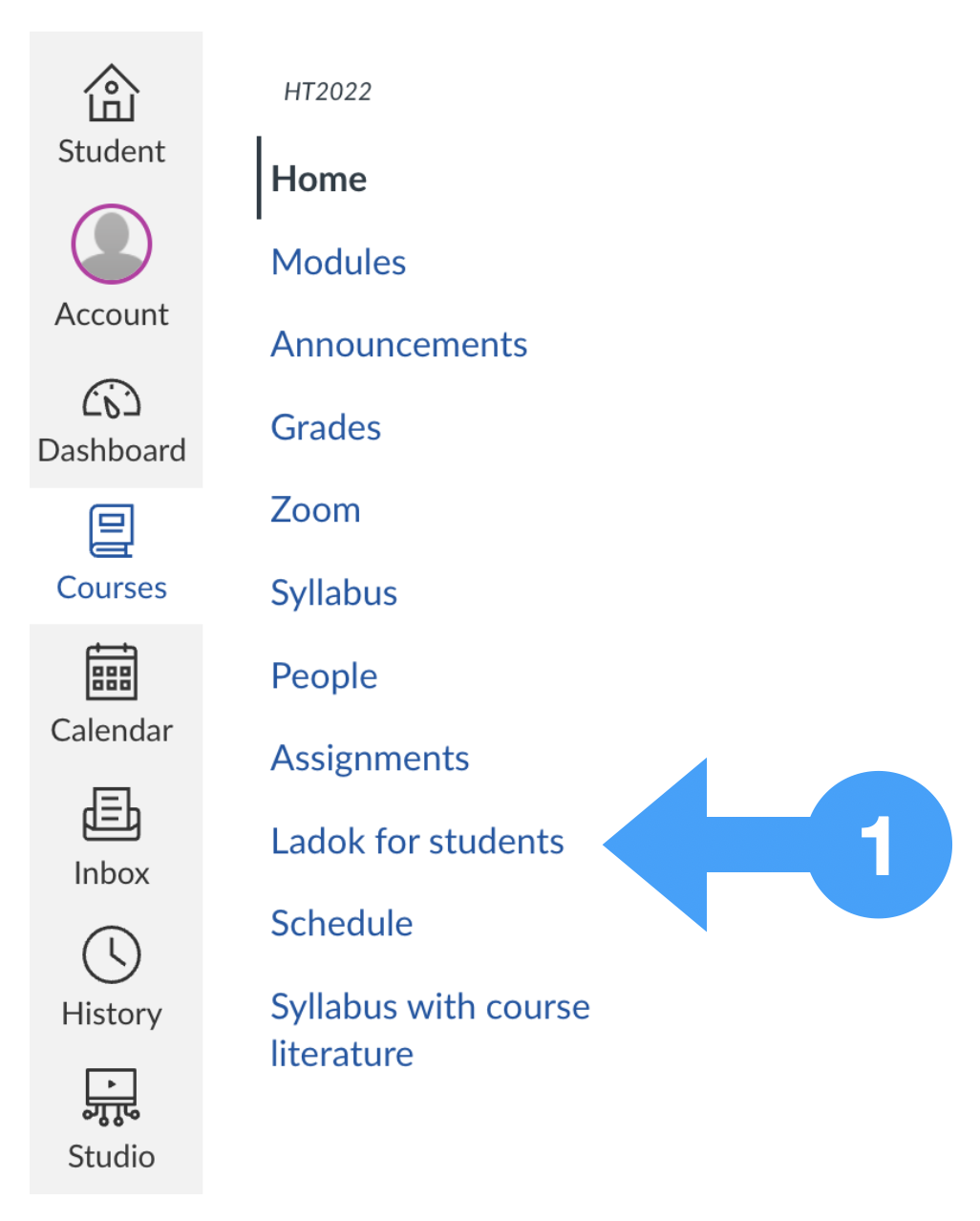Open the Calendar icon
980x1221 pixels.
[x=112, y=672]
